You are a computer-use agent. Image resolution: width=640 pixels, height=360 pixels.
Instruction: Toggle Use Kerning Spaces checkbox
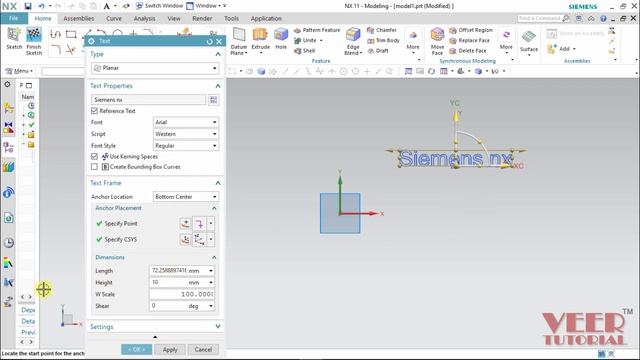point(94,156)
